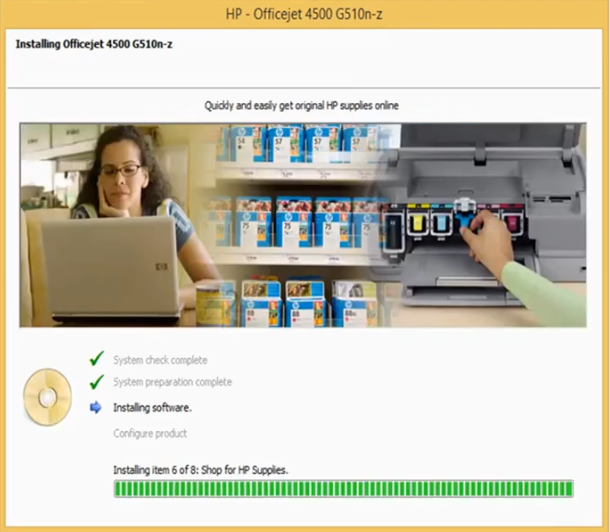
Task: Click 'Installing item 6 of 8' status text
Action: [x=201, y=470]
